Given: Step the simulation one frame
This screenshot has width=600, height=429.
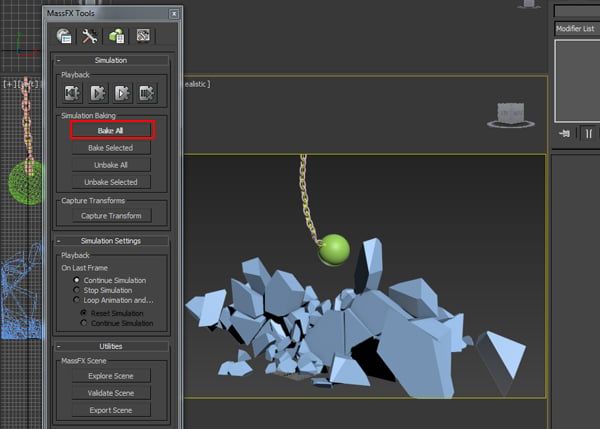Looking at the screenshot, I should click(147, 93).
